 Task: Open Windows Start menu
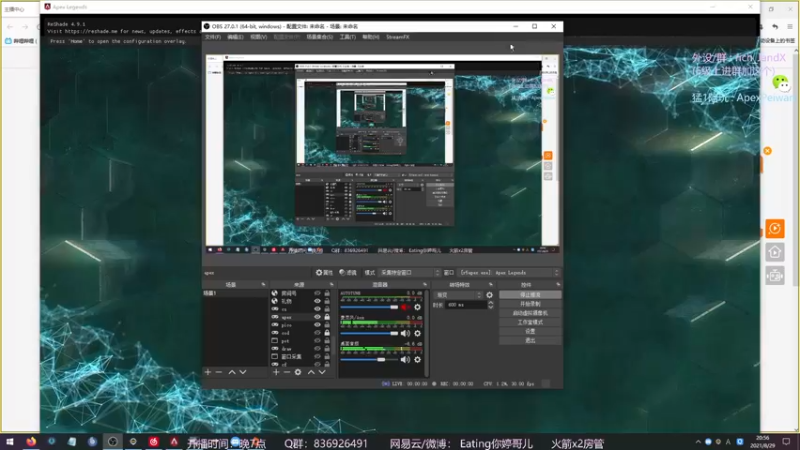click(x=10, y=442)
